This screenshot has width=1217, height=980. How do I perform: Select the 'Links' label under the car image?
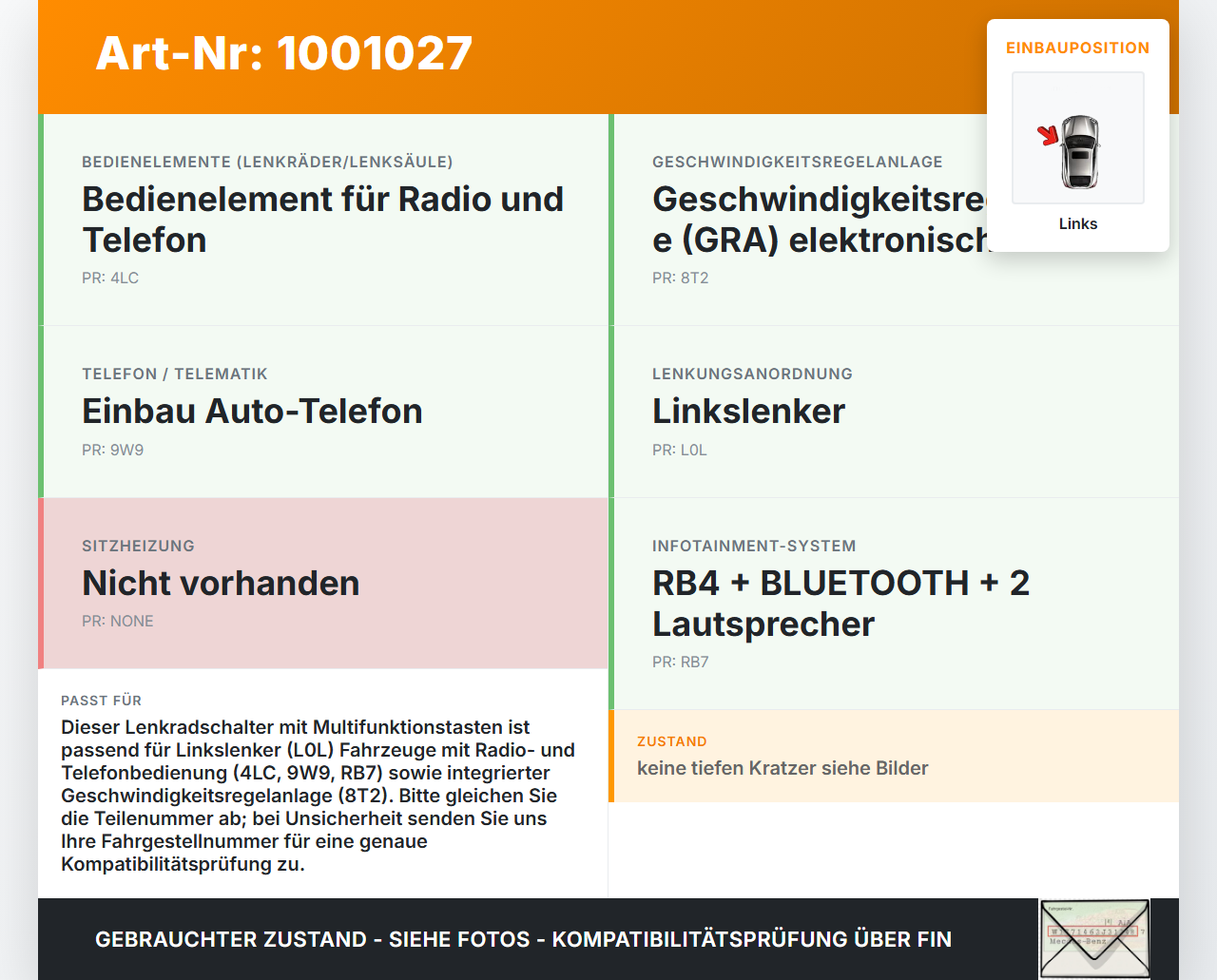pyautogui.click(x=1077, y=223)
